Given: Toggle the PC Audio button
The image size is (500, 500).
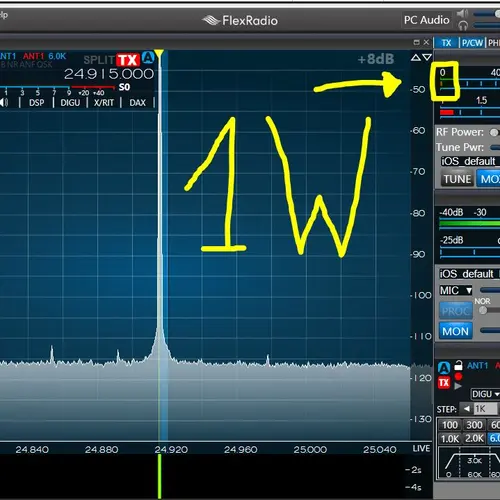Looking at the screenshot, I should point(427,20).
